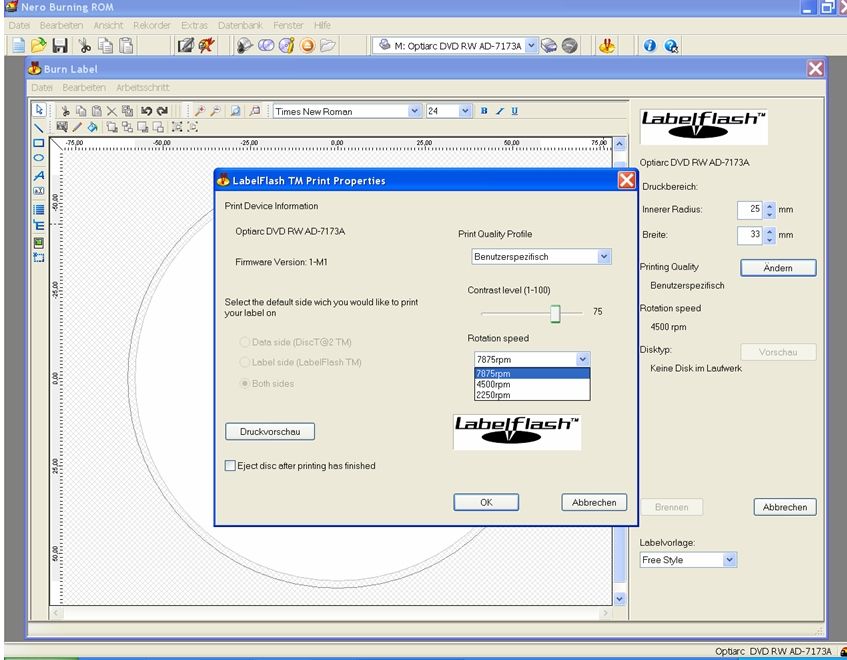Toggle bold text formatting

click(x=485, y=111)
